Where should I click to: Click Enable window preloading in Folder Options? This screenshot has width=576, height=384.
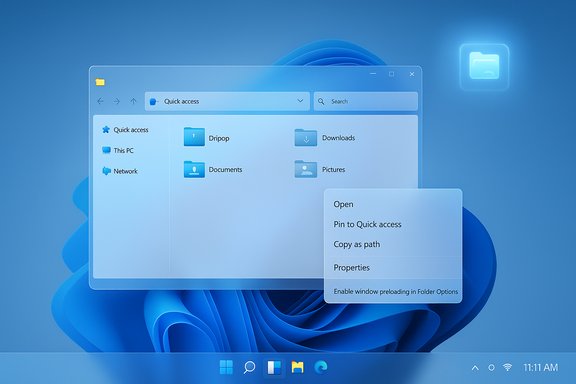[396, 291]
